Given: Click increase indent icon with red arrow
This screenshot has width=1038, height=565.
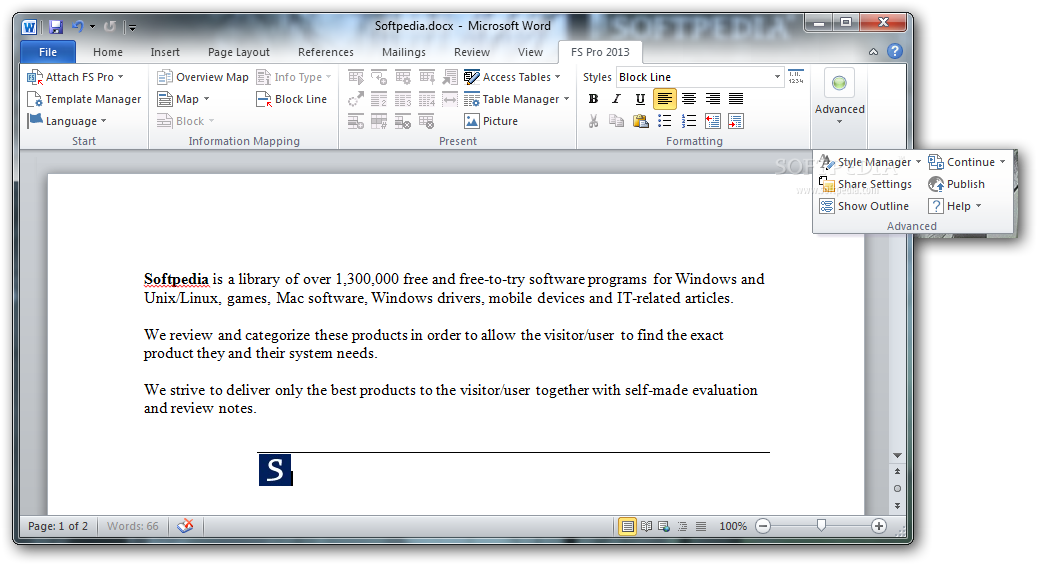Looking at the screenshot, I should click(735, 121).
